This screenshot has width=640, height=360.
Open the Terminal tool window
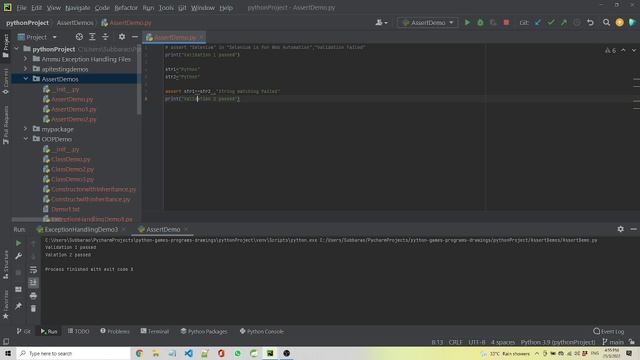pos(155,331)
